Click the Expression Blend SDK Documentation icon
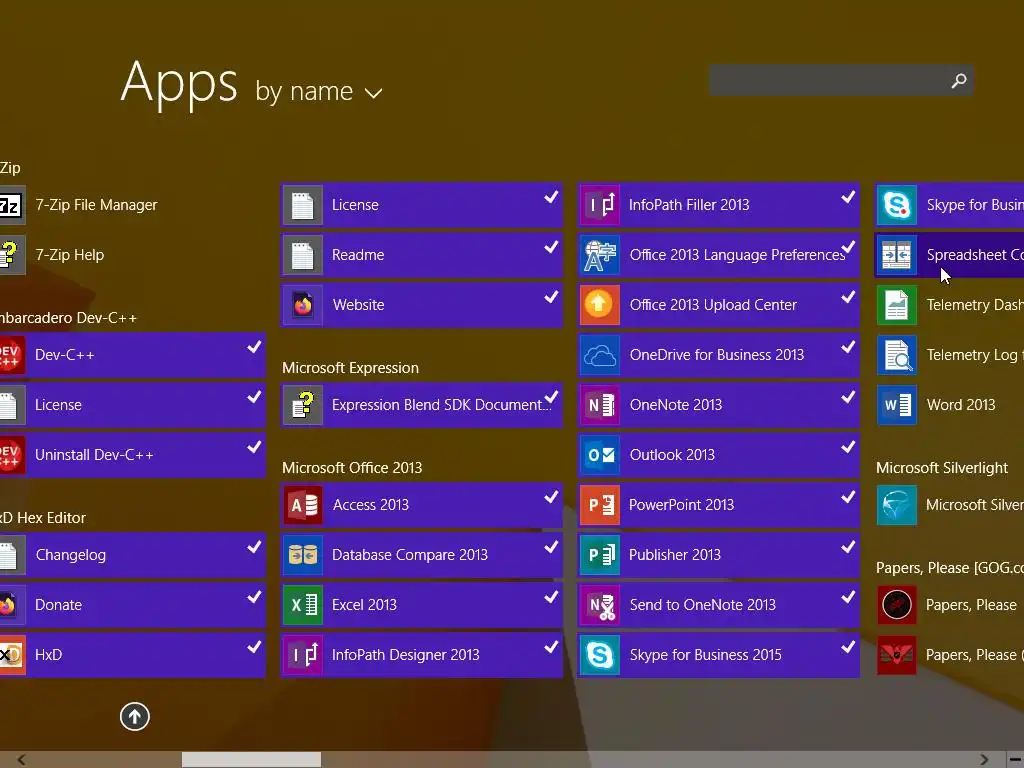The height and width of the screenshot is (768, 1024). tap(302, 405)
